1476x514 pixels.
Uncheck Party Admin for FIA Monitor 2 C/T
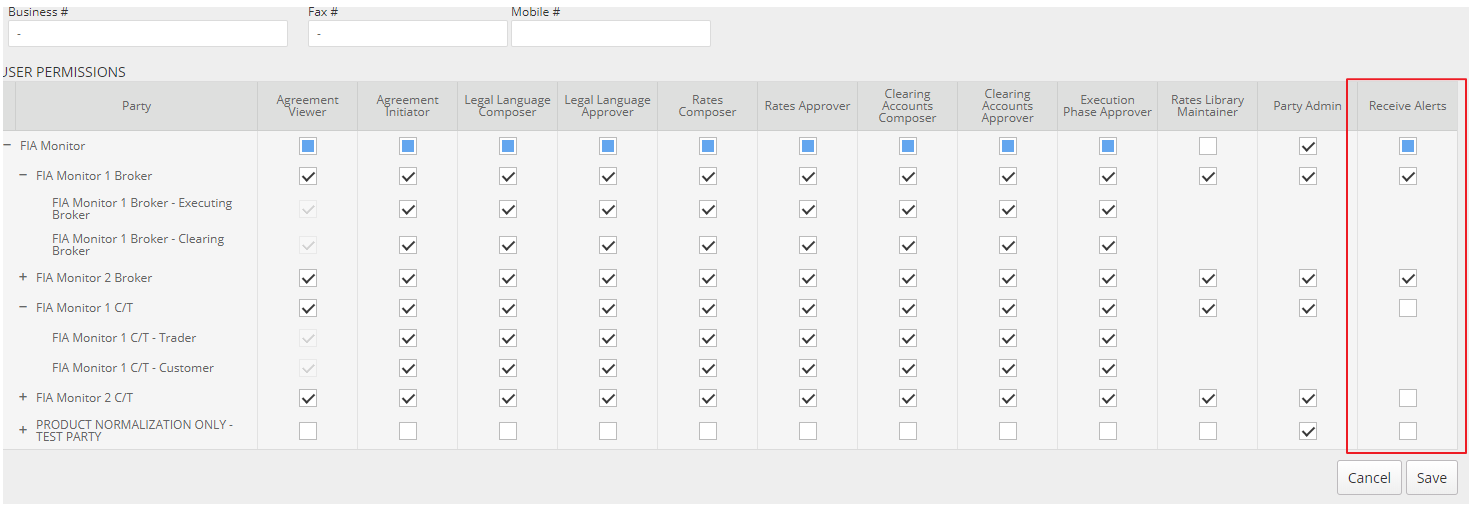tap(1308, 398)
